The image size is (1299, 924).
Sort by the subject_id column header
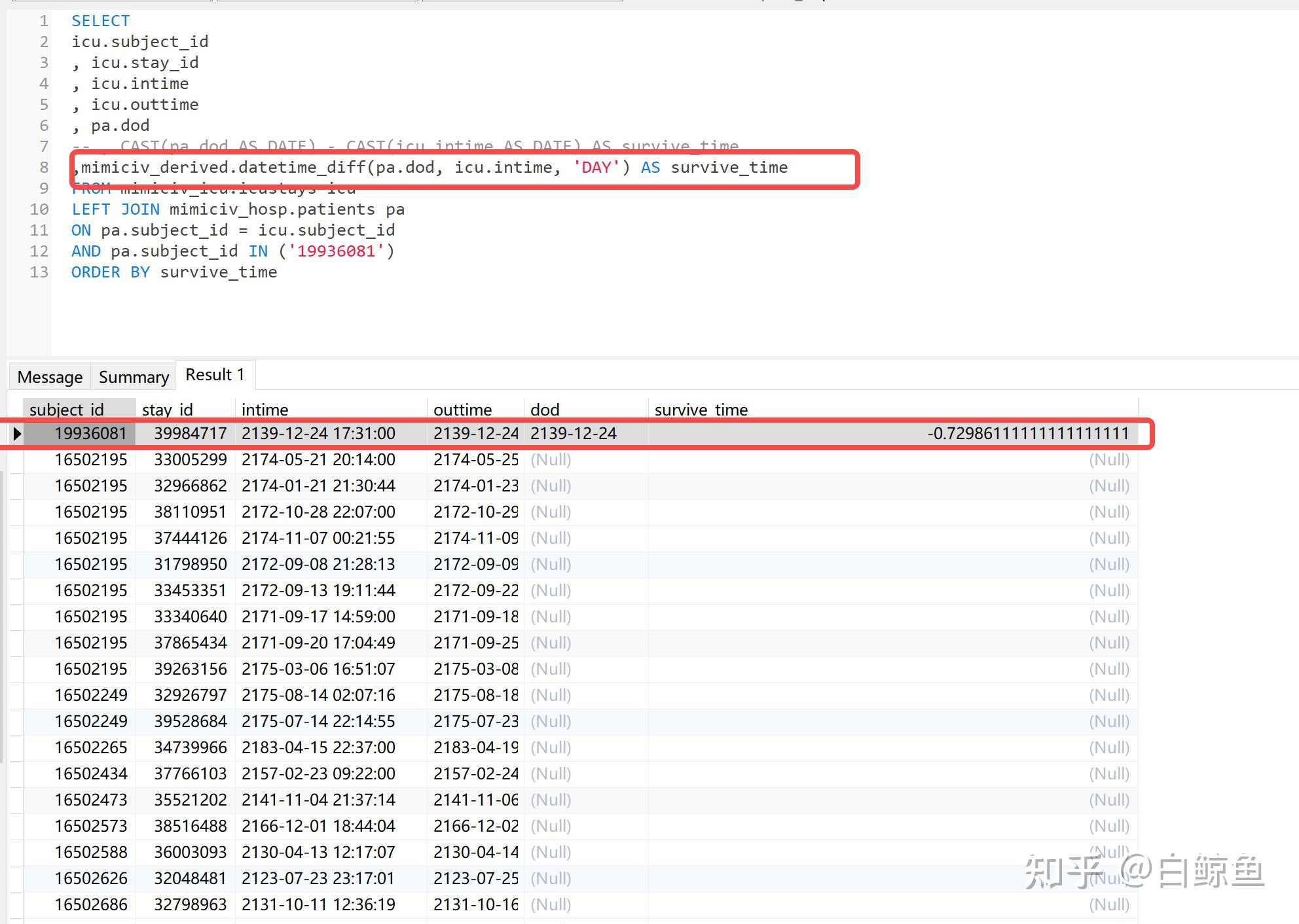click(67, 410)
